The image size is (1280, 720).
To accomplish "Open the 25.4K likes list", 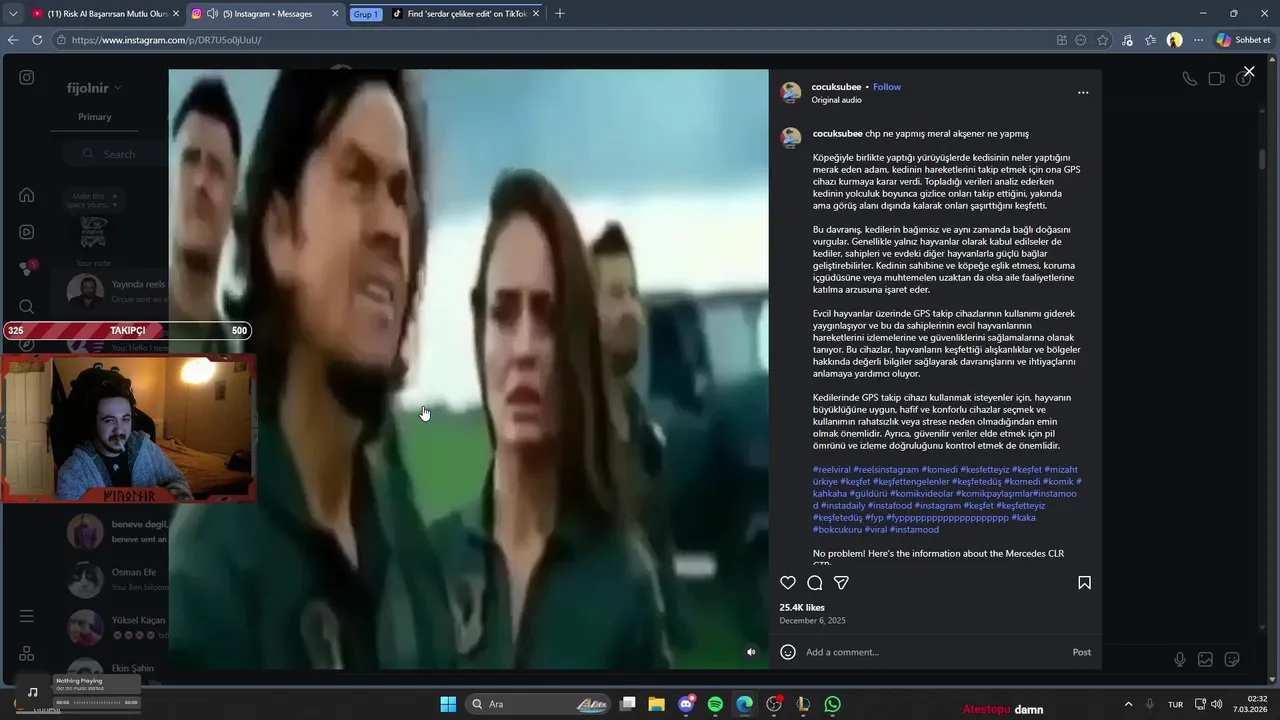I will click(802, 607).
